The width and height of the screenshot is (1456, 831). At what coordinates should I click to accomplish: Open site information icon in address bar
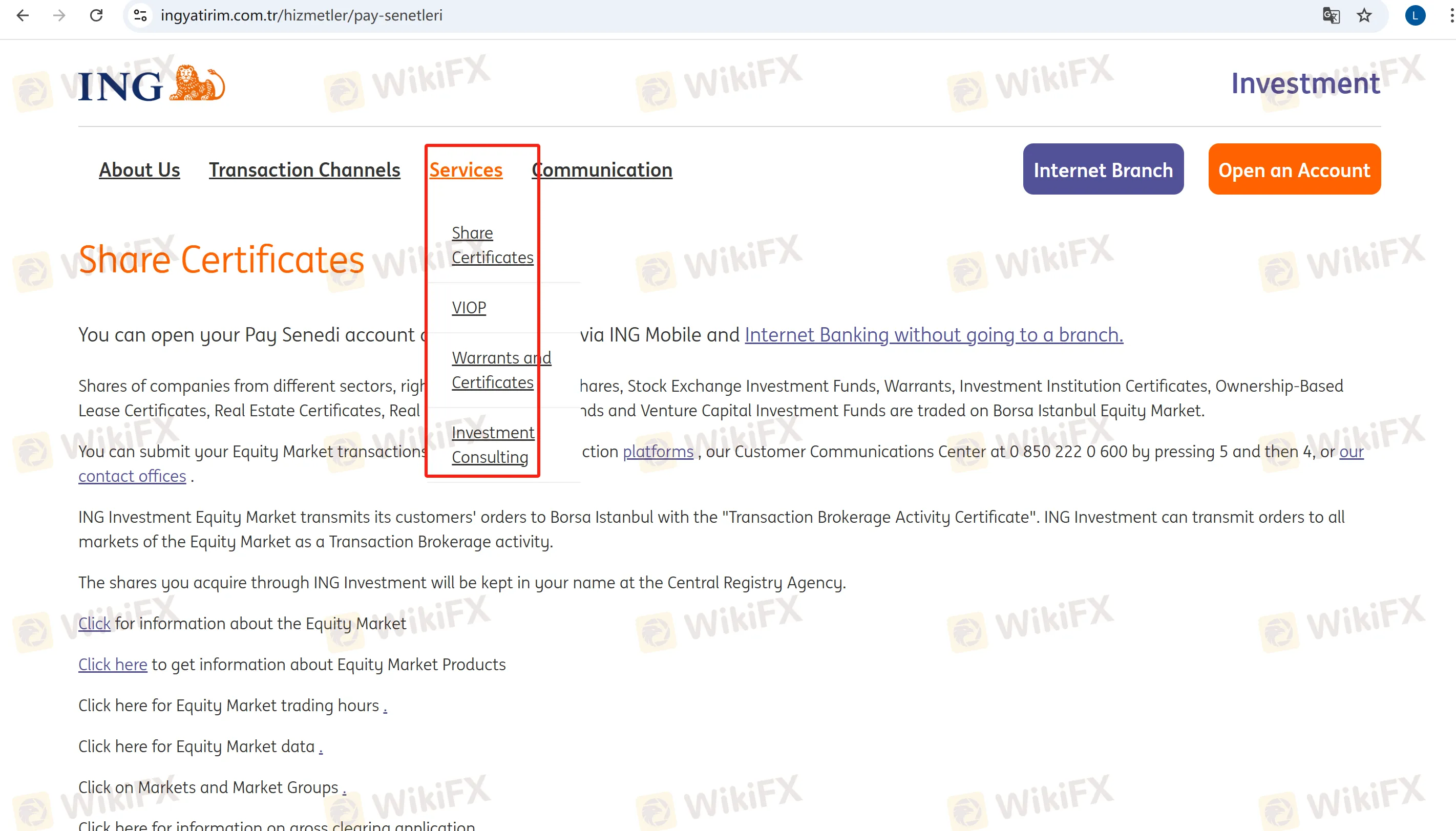[x=140, y=15]
